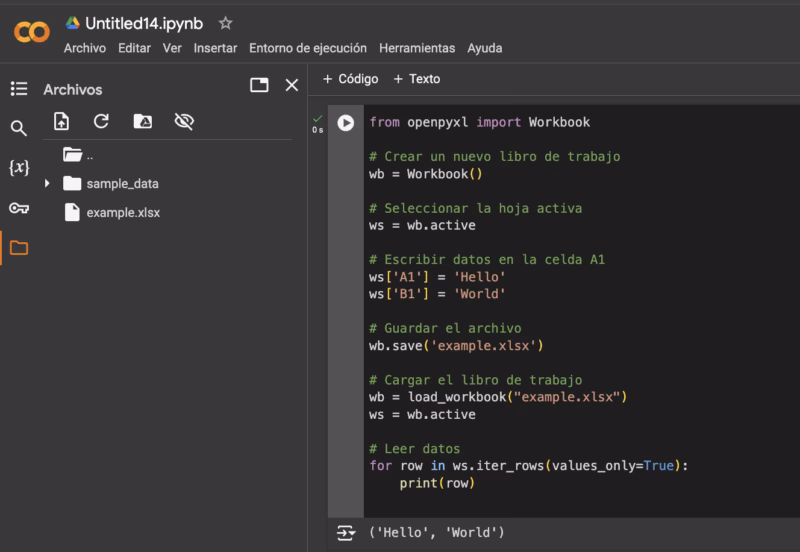Expand the sample_data folder arrow
The width and height of the screenshot is (800, 552).
click(47, 184)
